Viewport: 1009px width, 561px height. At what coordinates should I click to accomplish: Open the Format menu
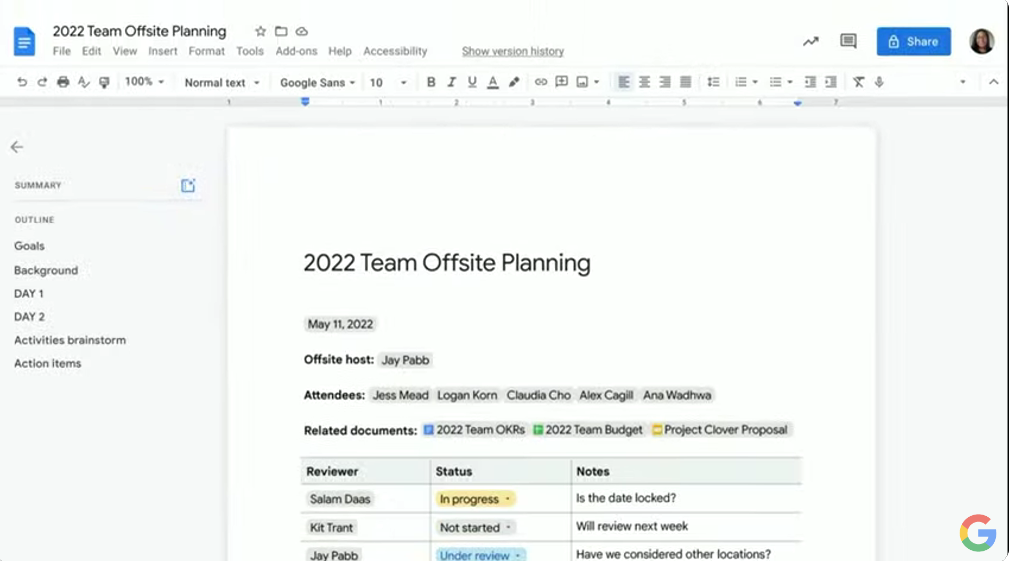207,51
